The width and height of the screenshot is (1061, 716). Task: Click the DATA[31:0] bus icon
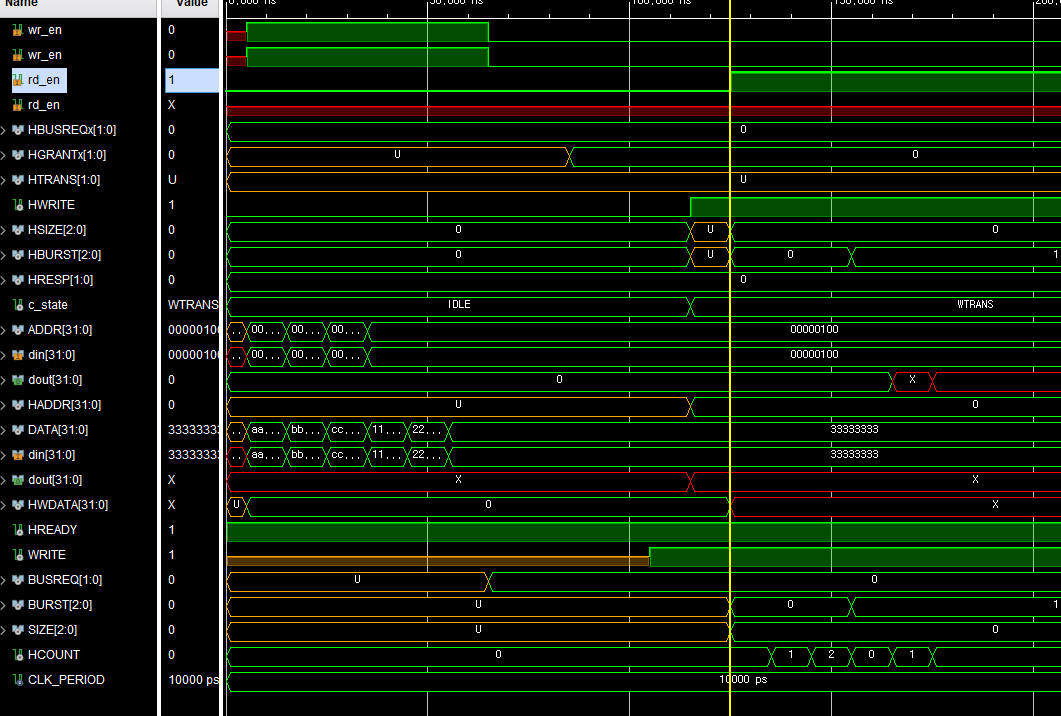coord(18,430)
